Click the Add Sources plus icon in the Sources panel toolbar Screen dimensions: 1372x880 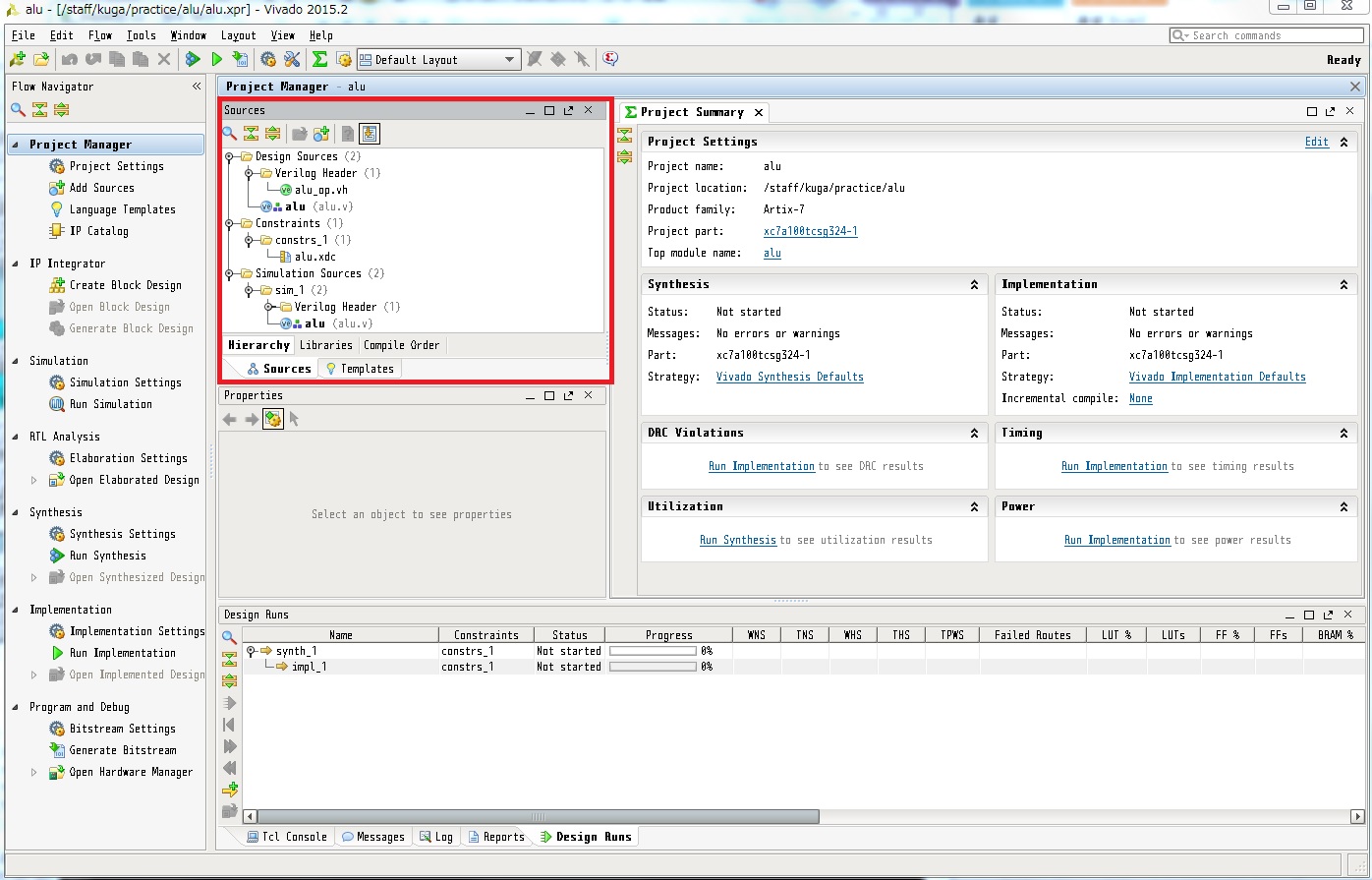point(320,134)
